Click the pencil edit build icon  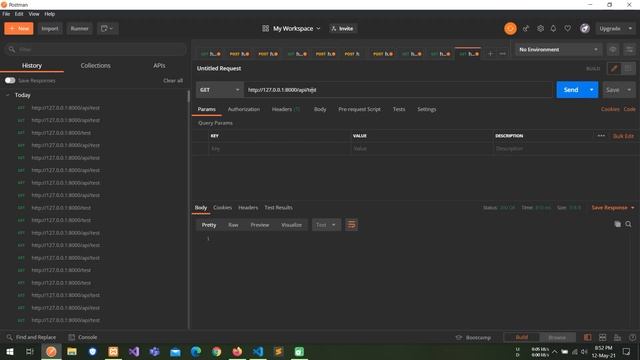click(x=614, y=69)
